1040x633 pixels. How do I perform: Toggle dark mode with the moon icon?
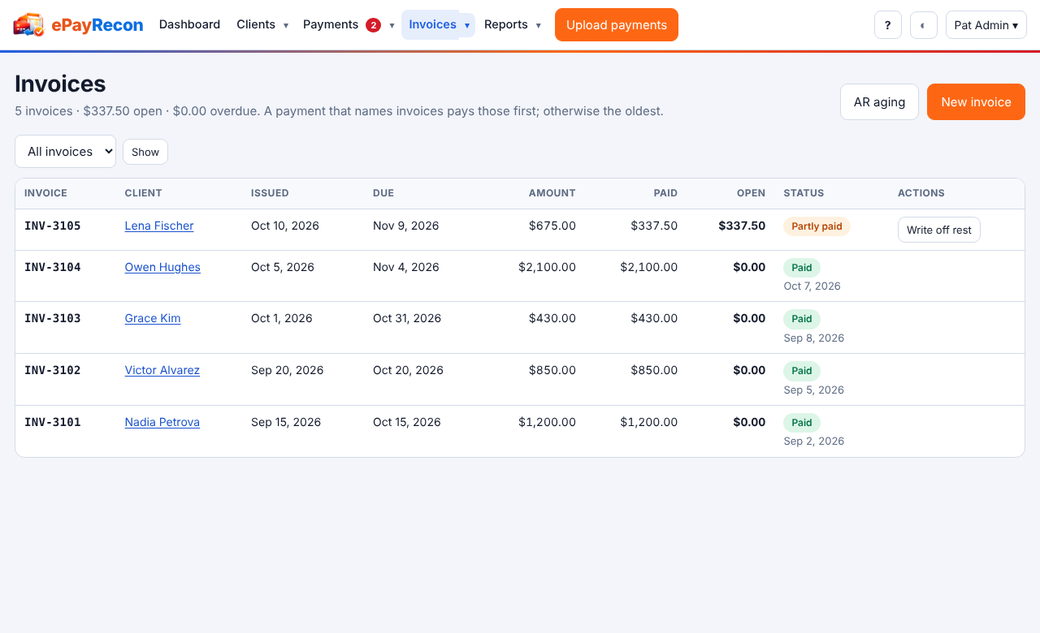point(923,25)
